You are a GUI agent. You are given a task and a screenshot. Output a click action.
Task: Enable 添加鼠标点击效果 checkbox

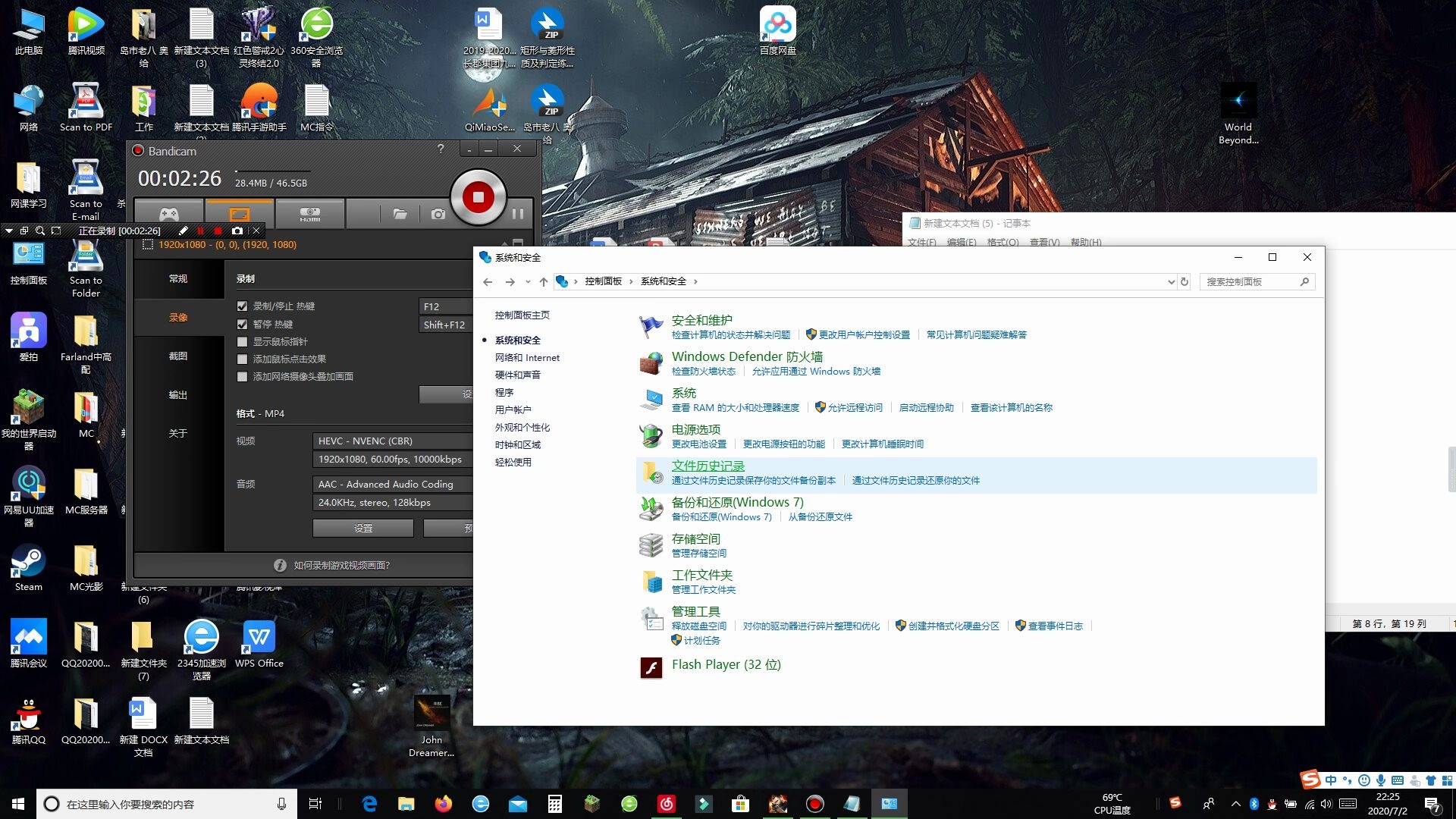(242, 359)
